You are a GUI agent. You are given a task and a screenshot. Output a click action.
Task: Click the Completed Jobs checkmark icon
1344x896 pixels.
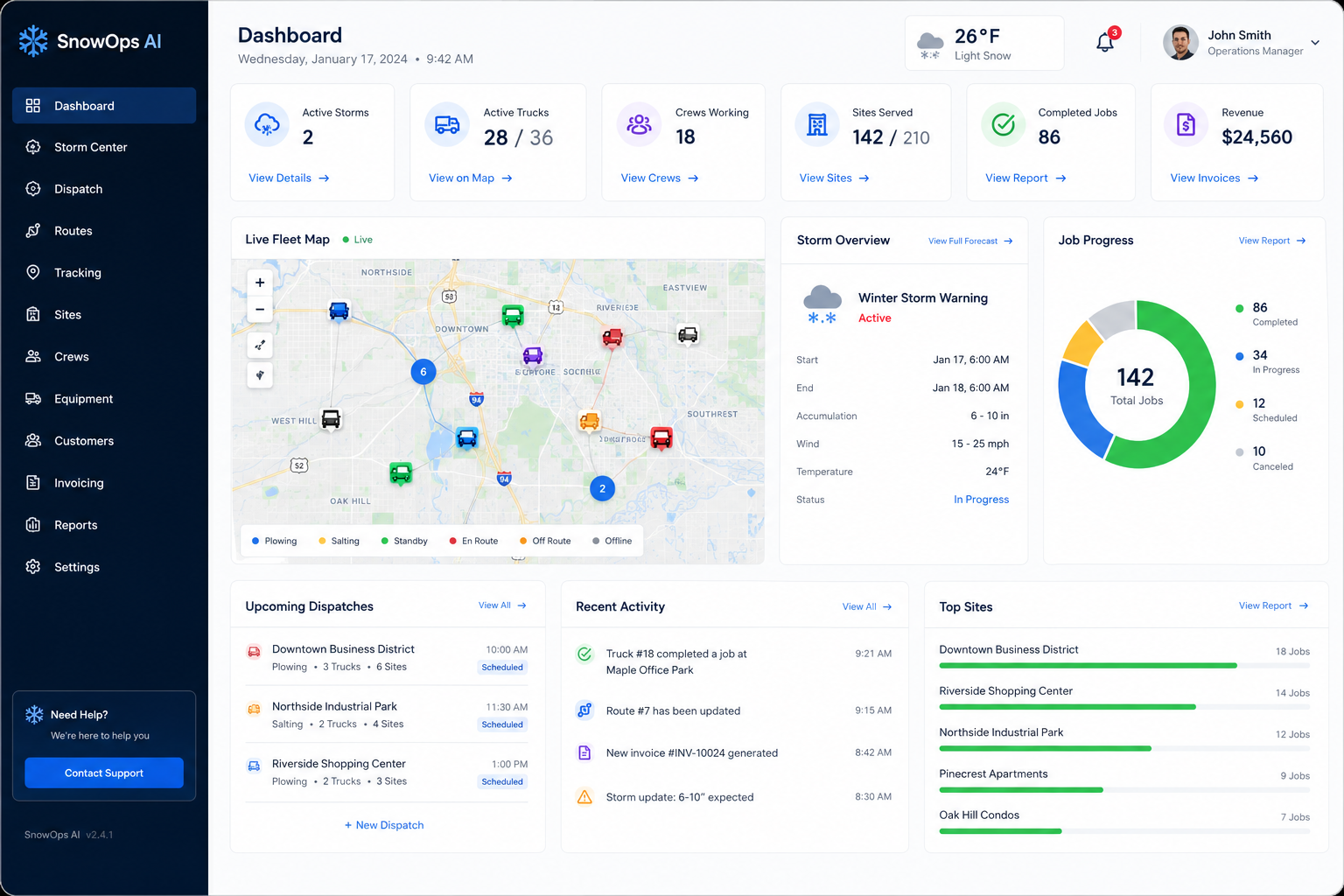[1004, 125]
